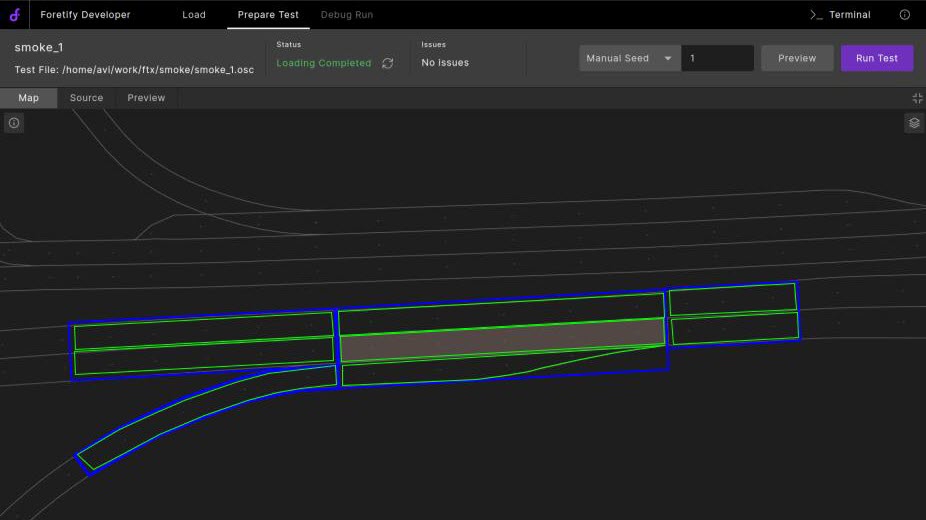Open the Source view tab
This screenshot has height=520, width=926.
coord(86,98)
